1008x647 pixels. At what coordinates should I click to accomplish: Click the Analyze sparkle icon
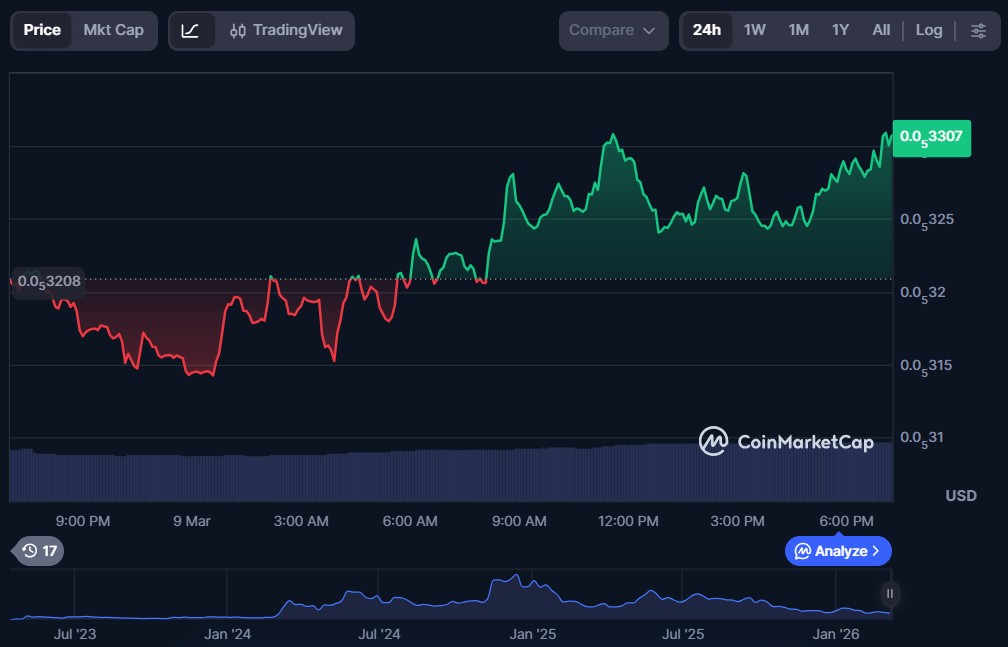pyautogui.click(x=803, y=551)
